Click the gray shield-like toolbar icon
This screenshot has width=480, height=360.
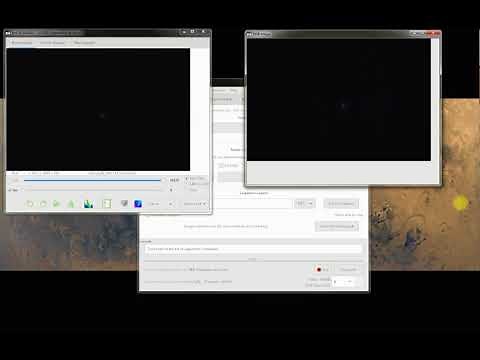[x=124, y=203]
